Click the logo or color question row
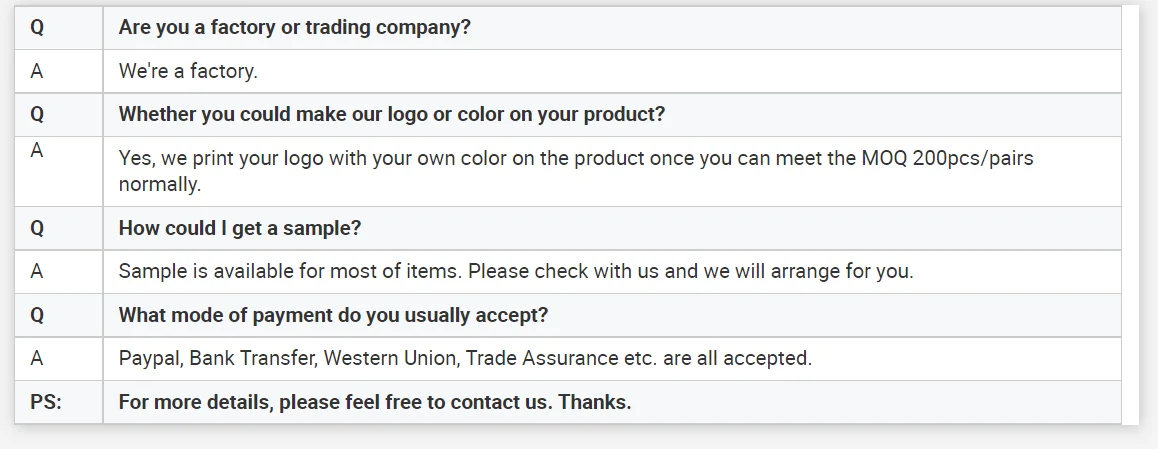This screenshot has width=1158, height=449. coord(391,114)
